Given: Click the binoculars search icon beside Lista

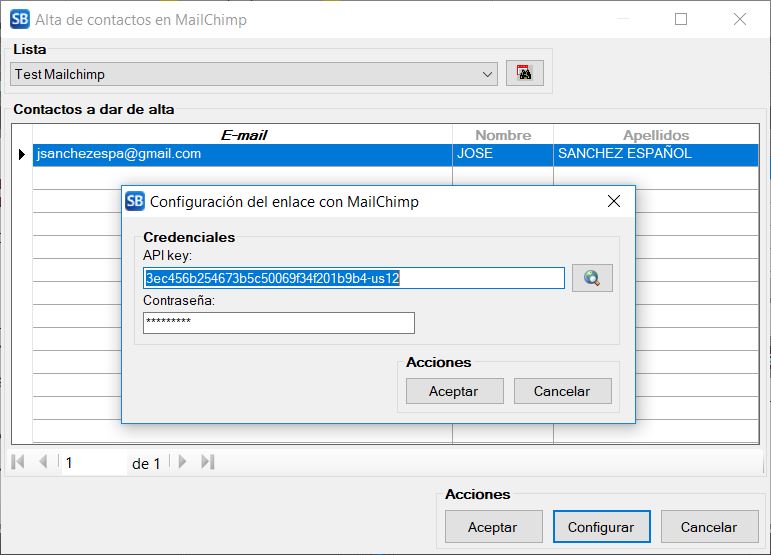Looking at the screenshot, I should [x=524, y=74].
